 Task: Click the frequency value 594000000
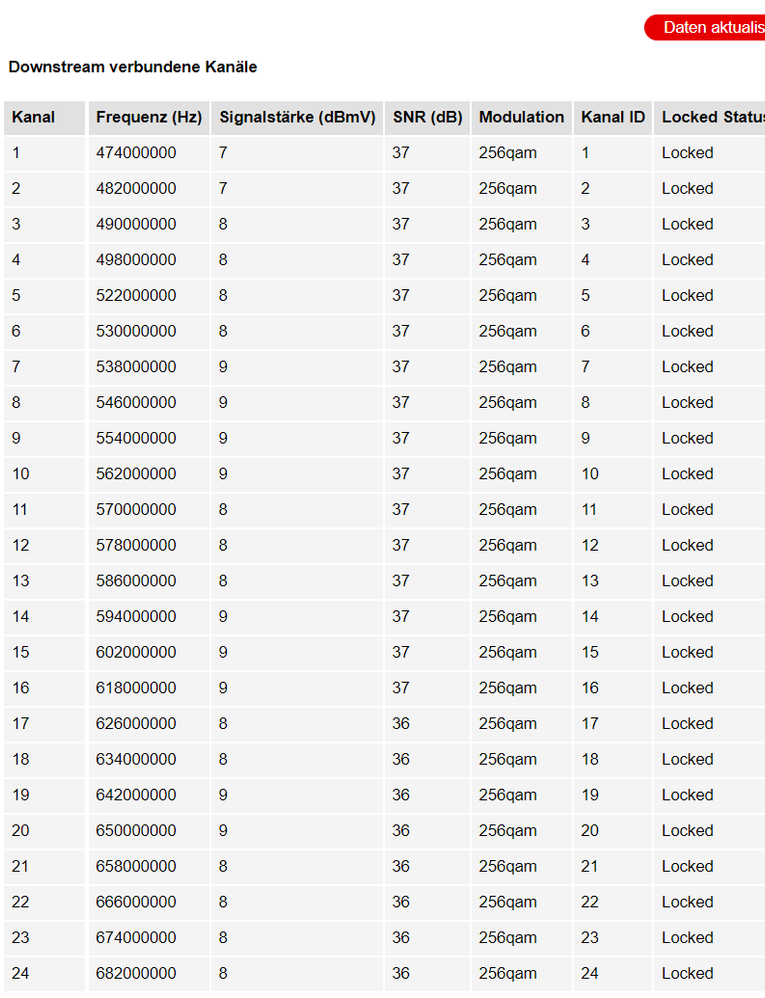click(136, 617)
